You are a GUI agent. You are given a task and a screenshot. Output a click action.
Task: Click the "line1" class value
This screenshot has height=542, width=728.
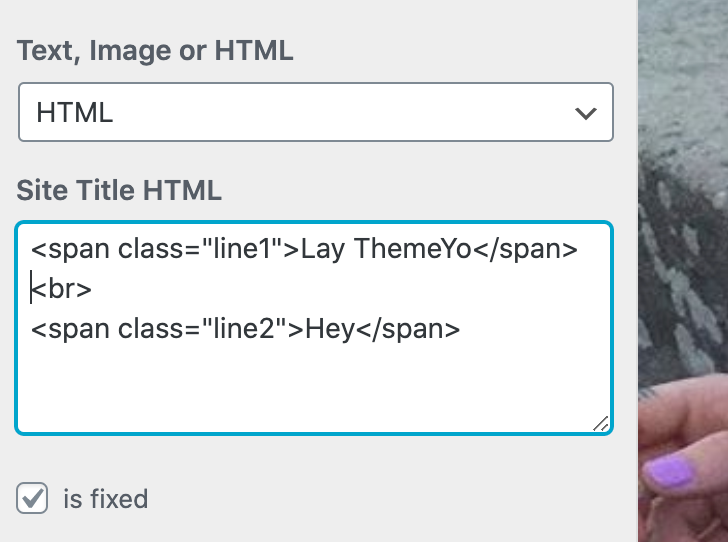243,249
